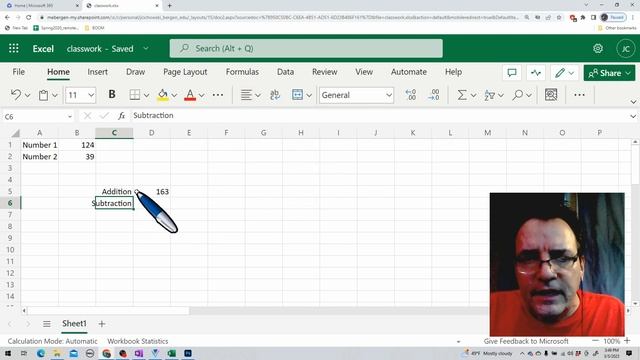Expand the Borders dropdown arrow
The height and width of the screenshot is (360, 640).
click(146, 96)
